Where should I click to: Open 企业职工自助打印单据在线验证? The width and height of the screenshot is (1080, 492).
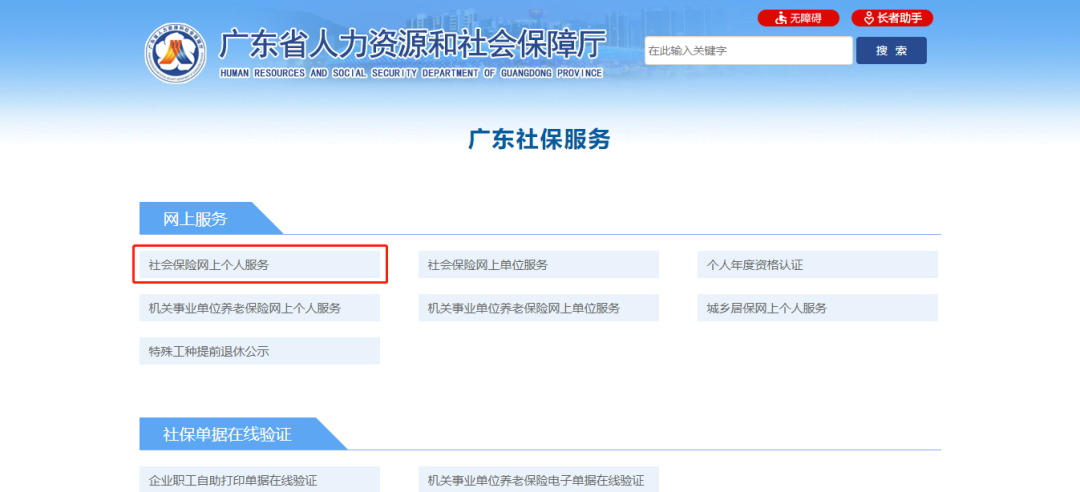(259, 480)
